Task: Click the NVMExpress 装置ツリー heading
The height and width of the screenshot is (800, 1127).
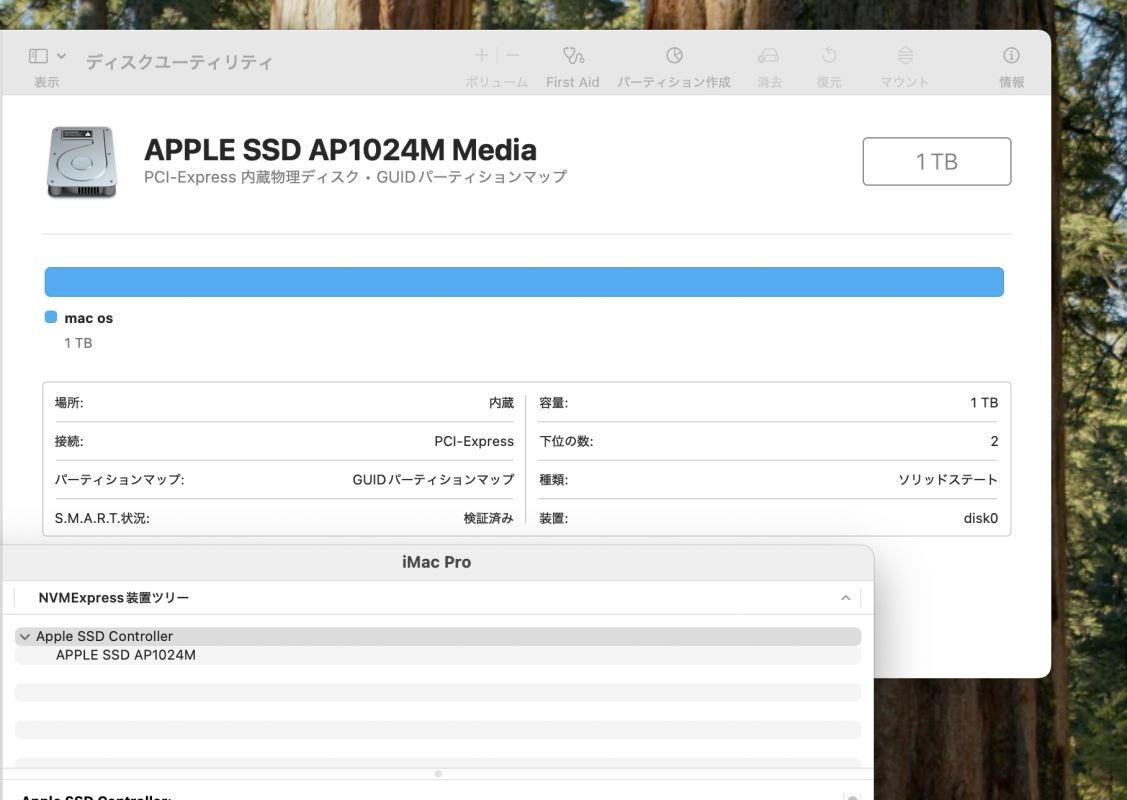Action: (114, 598)
